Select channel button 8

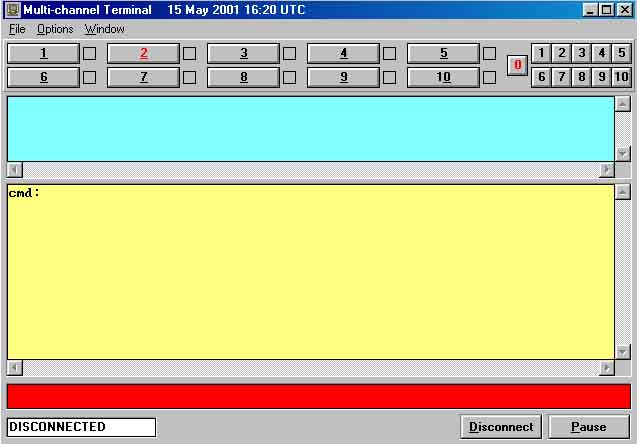(243, 77)
